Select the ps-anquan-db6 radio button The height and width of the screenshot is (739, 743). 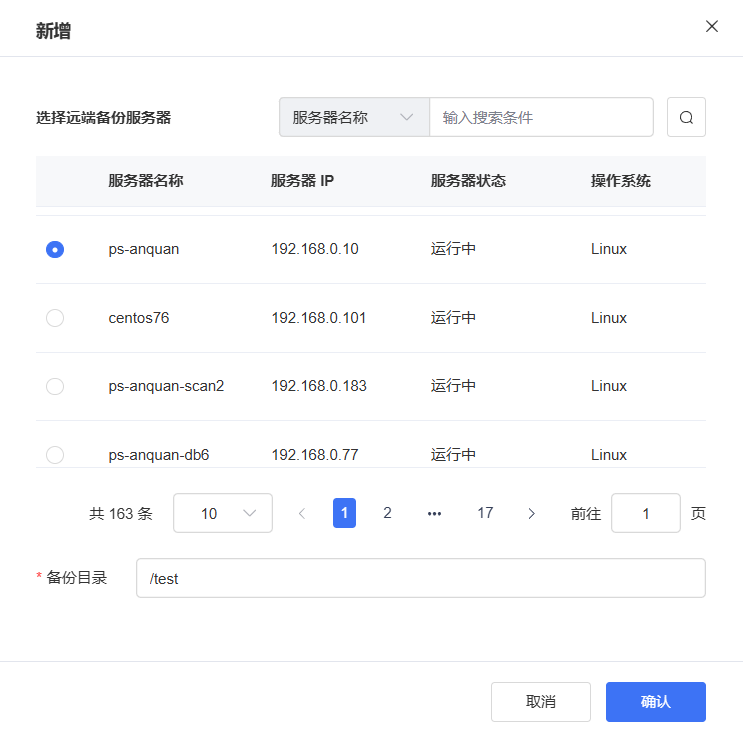click(x=55, y=455)
